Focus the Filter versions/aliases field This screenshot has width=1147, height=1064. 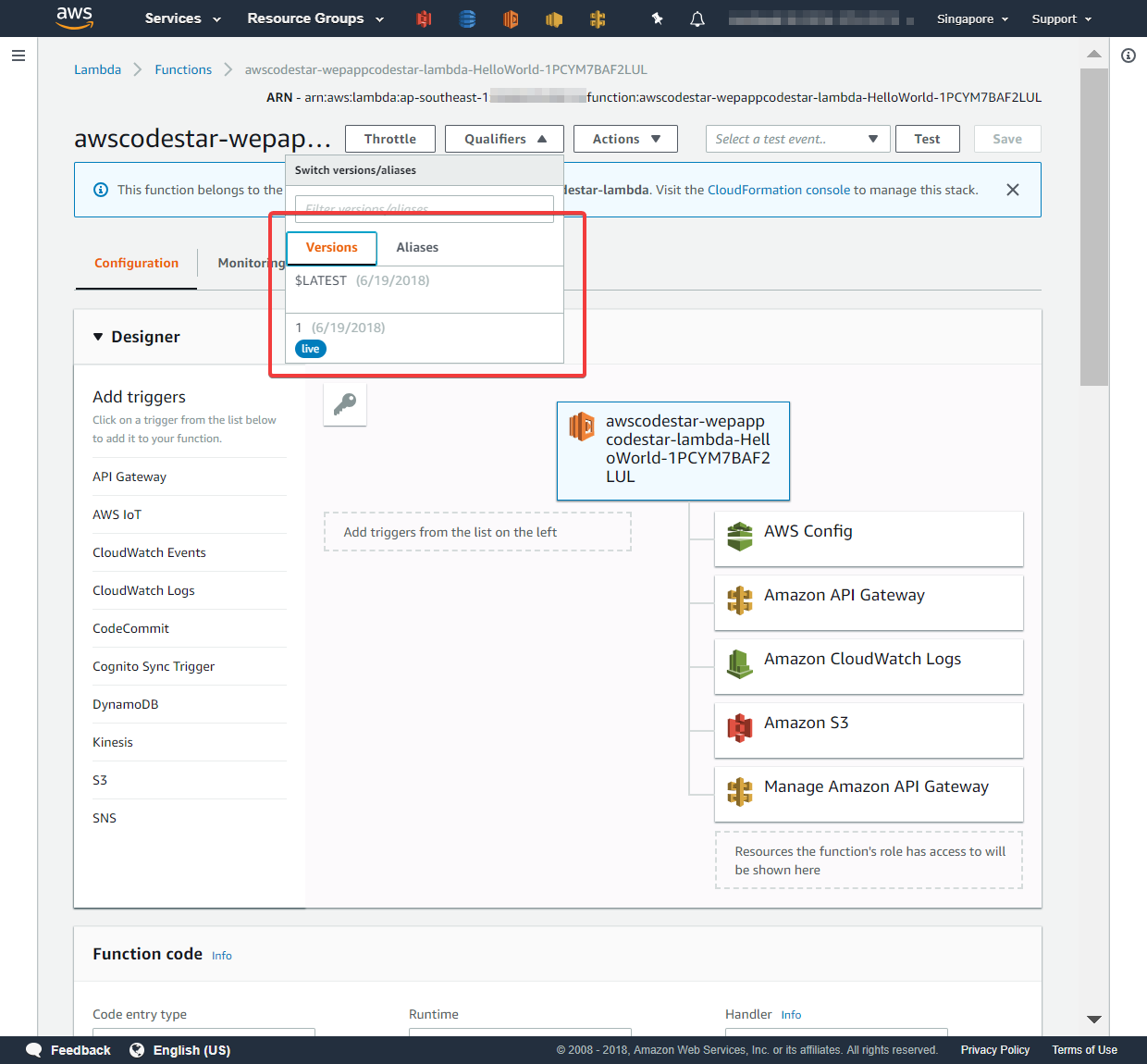(x=425, y=208)
